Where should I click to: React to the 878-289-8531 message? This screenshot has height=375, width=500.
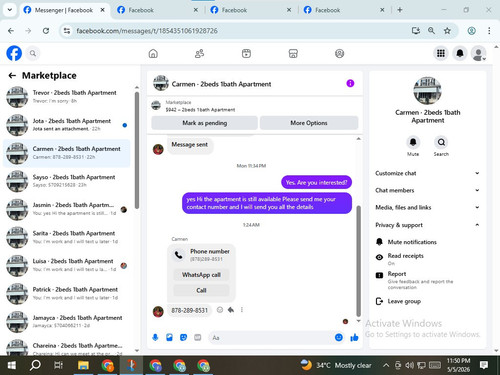click(x=220, y=310)
